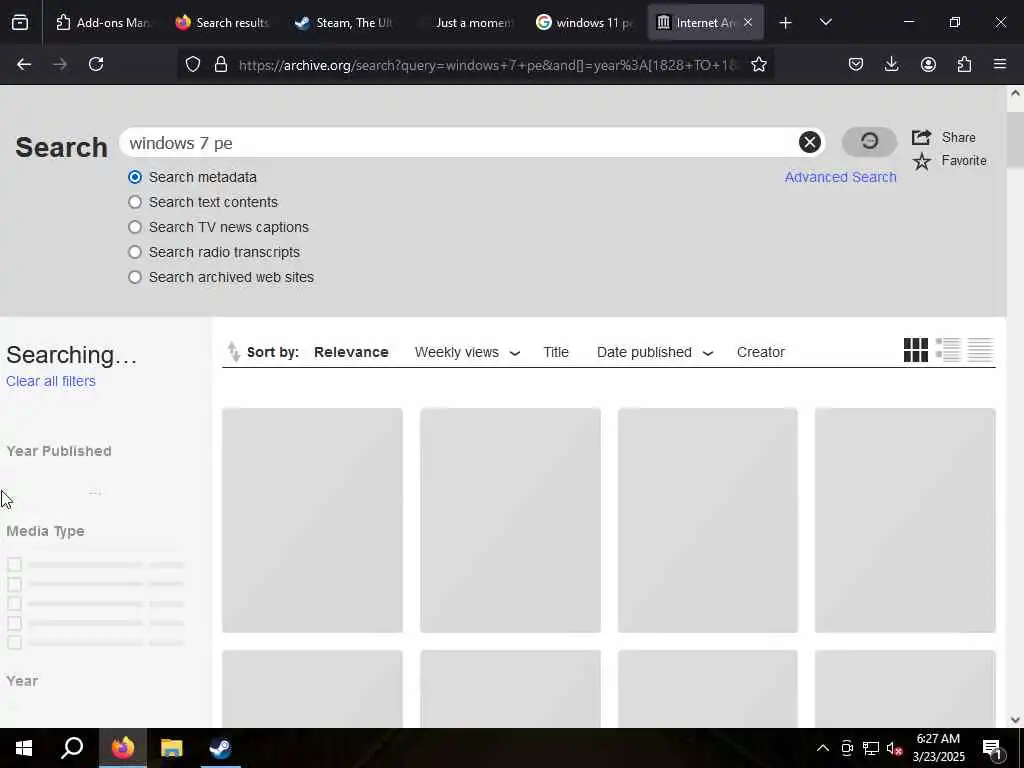Open tracking protection shield icon
1024x768 pixels.
(x=193, y=64)
